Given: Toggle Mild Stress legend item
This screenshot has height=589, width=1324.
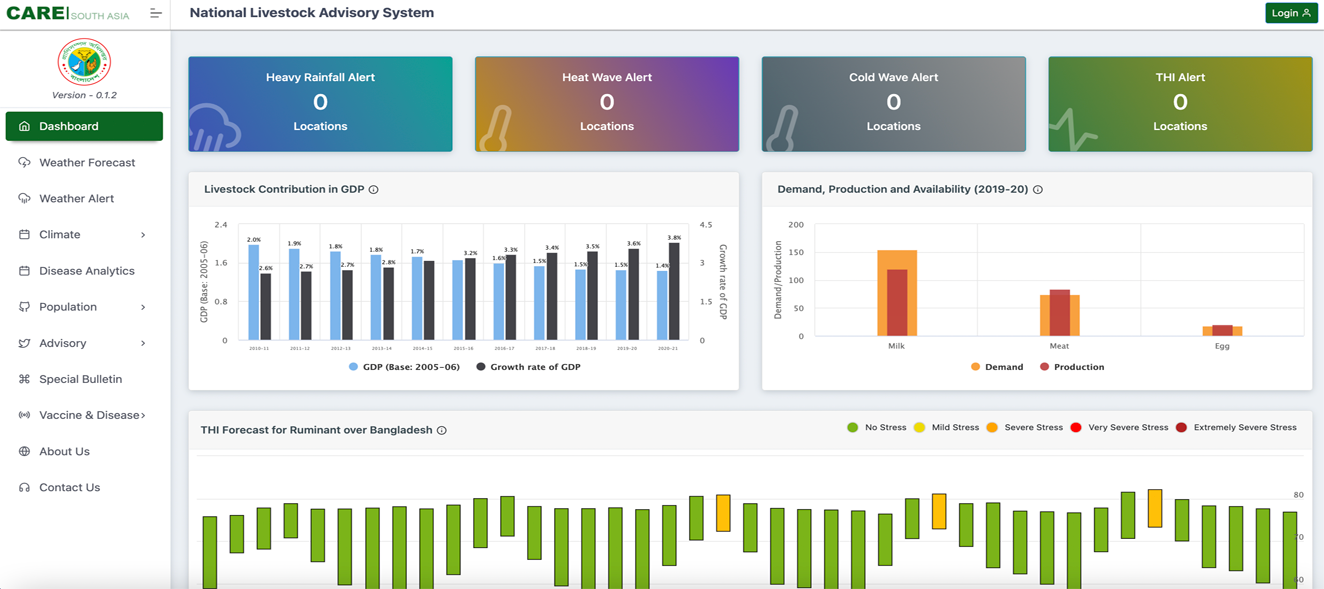Looking at the screenshot, I should pyautogui.click(x=947, y=427).
